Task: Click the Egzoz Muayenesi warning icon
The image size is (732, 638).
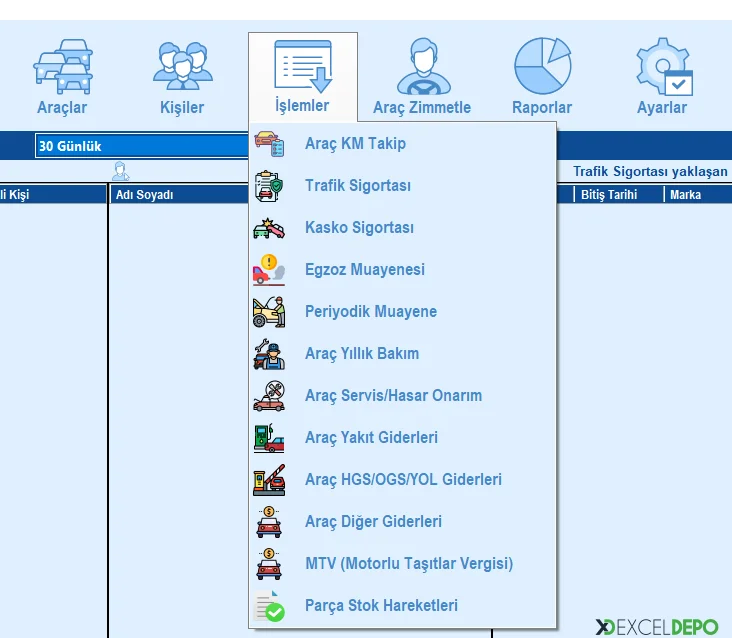Action: [x=269, y=270]
